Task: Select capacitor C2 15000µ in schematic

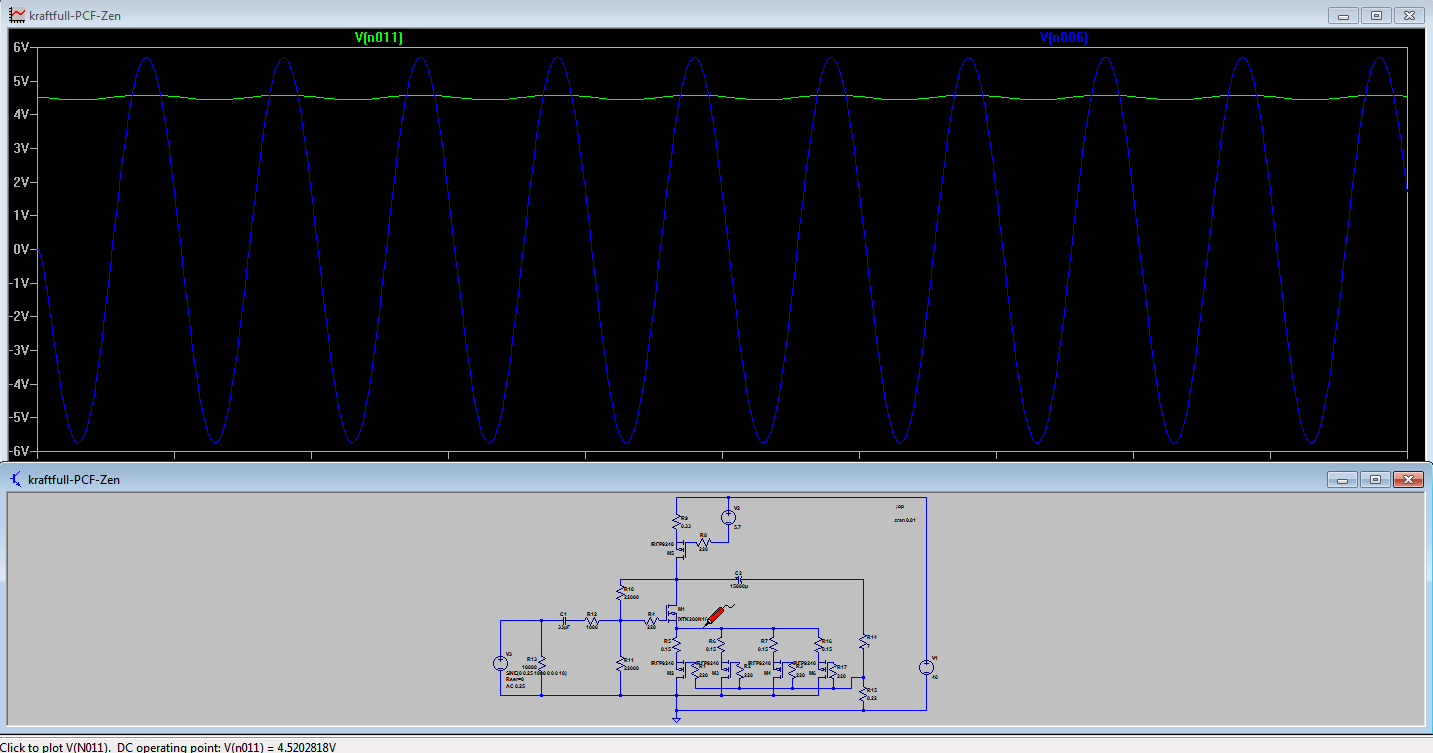Action: click(x=739, y=579)
